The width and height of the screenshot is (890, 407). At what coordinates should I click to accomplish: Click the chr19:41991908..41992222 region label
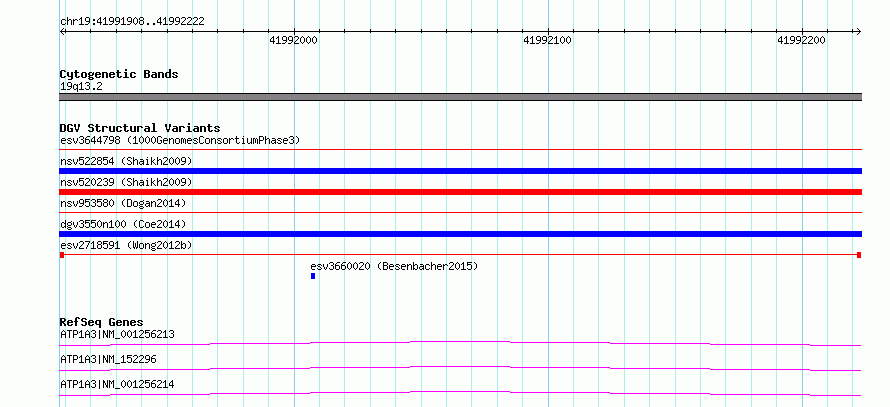[x=132, y=22]
